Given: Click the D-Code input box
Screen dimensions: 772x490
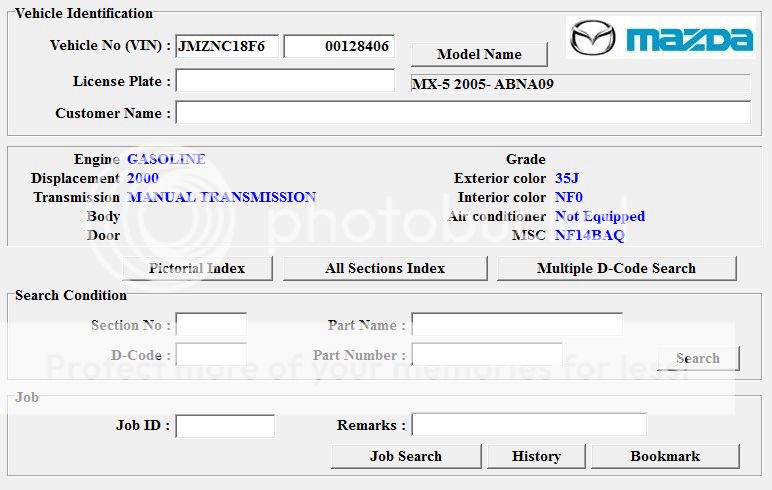Looking at the screenshot, I should tap(211, 355).
